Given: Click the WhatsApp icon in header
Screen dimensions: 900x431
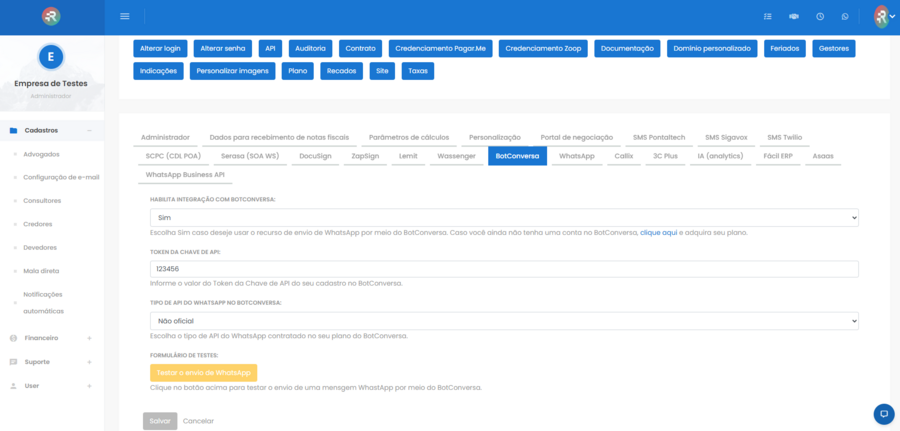Looking at the screenshot, I should [x=845, y=17].
